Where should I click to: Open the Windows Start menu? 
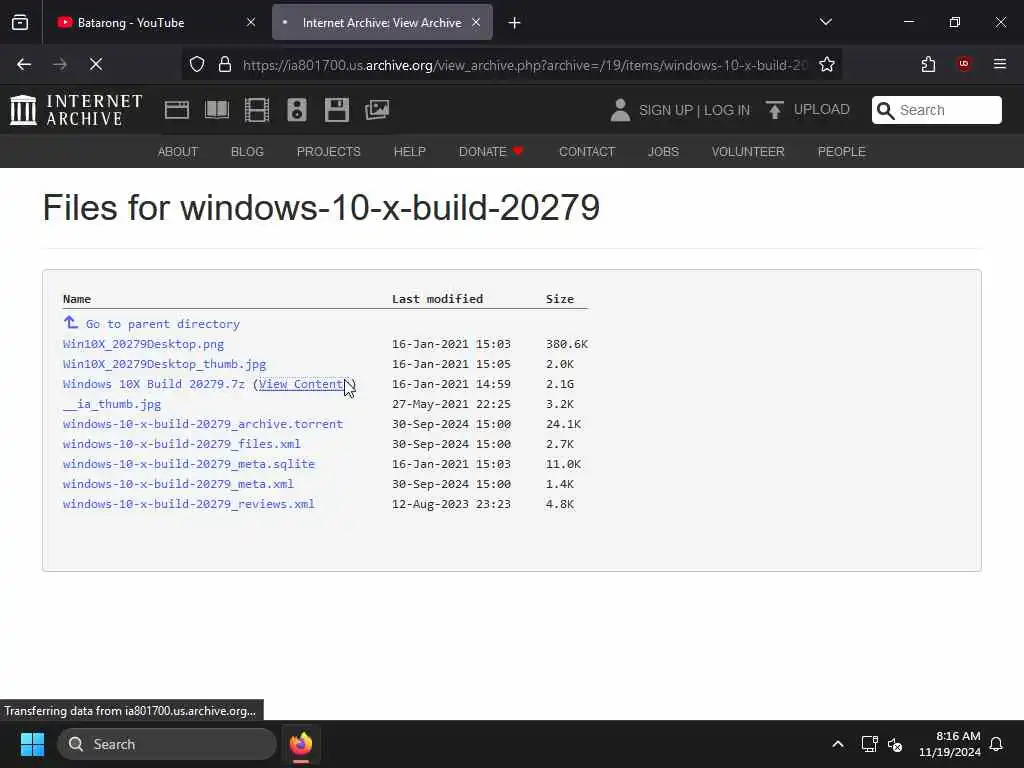point(32,744)
